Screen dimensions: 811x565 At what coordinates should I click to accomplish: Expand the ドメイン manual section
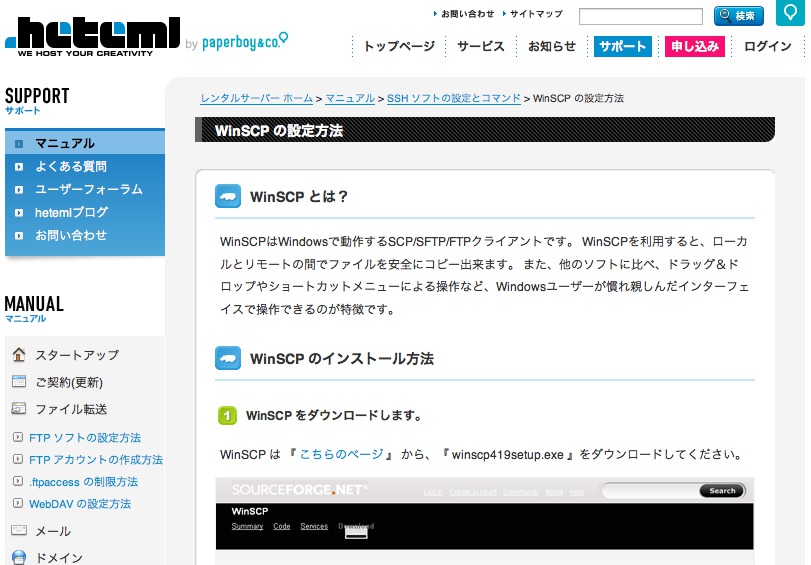point(59,558)
